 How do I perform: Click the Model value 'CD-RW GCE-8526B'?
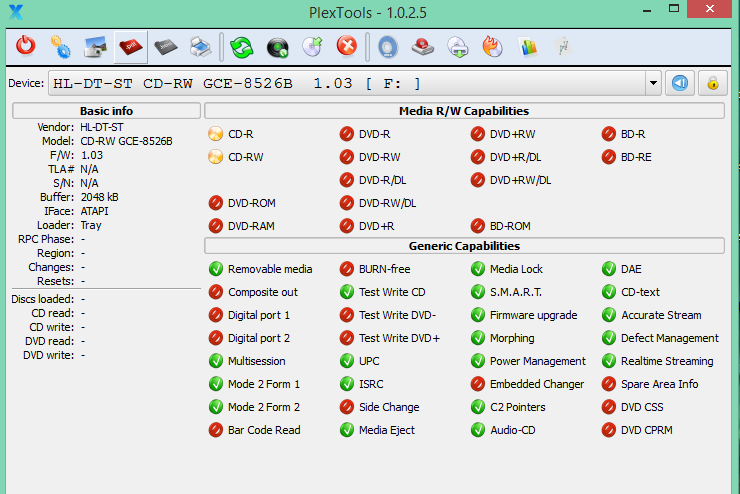[126, 141]
